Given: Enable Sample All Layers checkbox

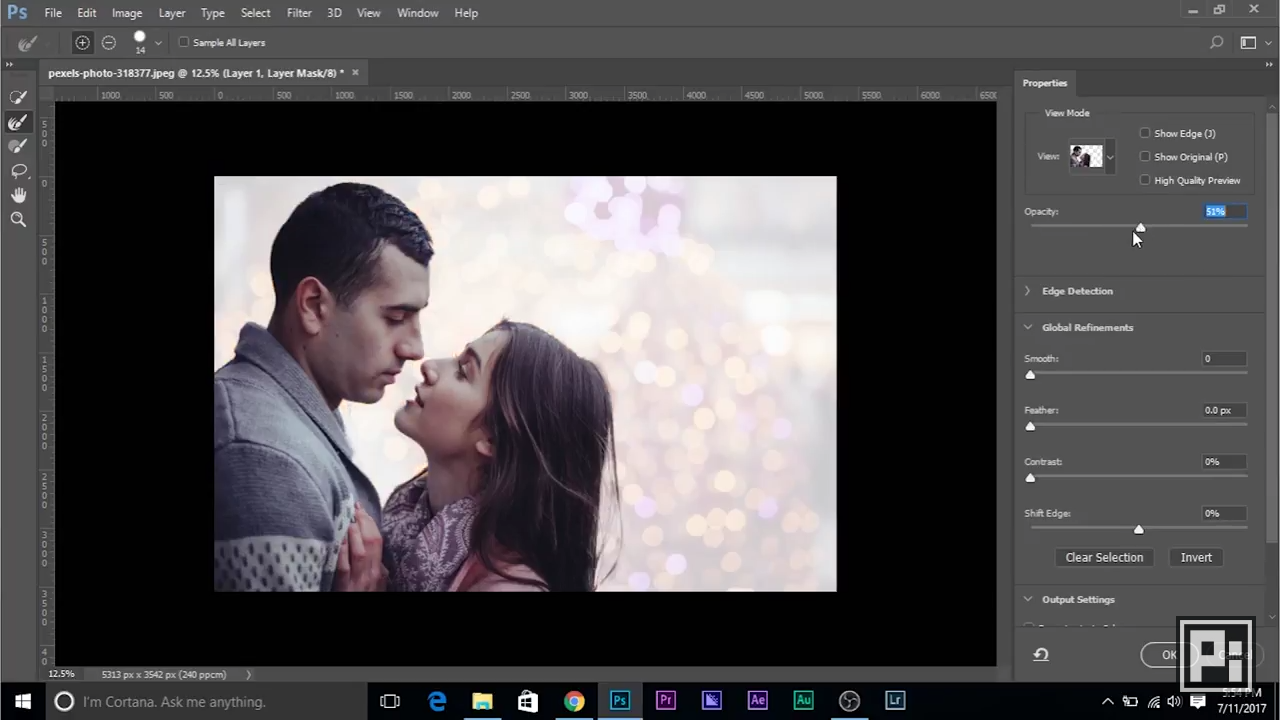Looking at the screenshot, I should coord(183,43).
